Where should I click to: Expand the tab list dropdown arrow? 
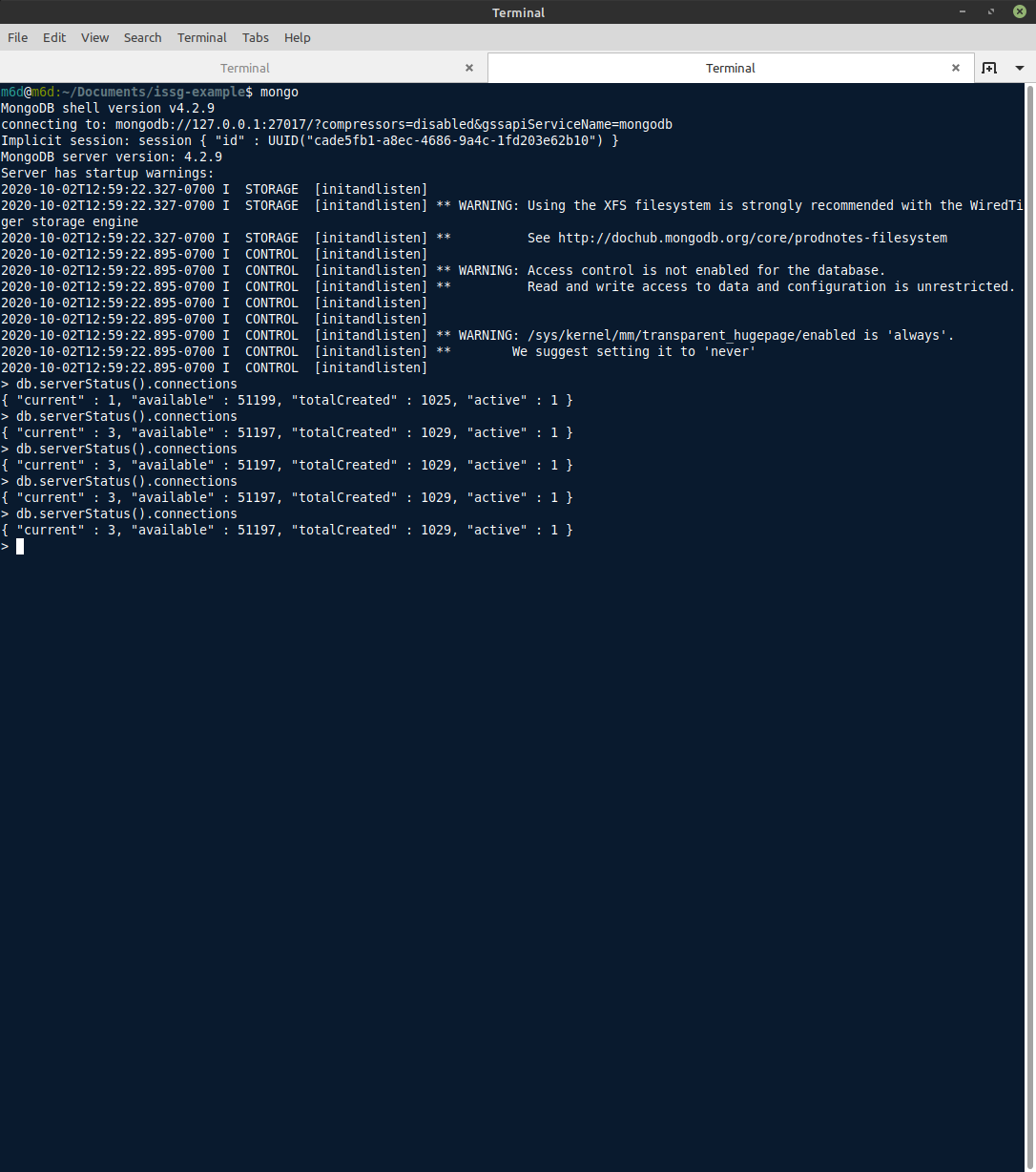(1020, 68)
